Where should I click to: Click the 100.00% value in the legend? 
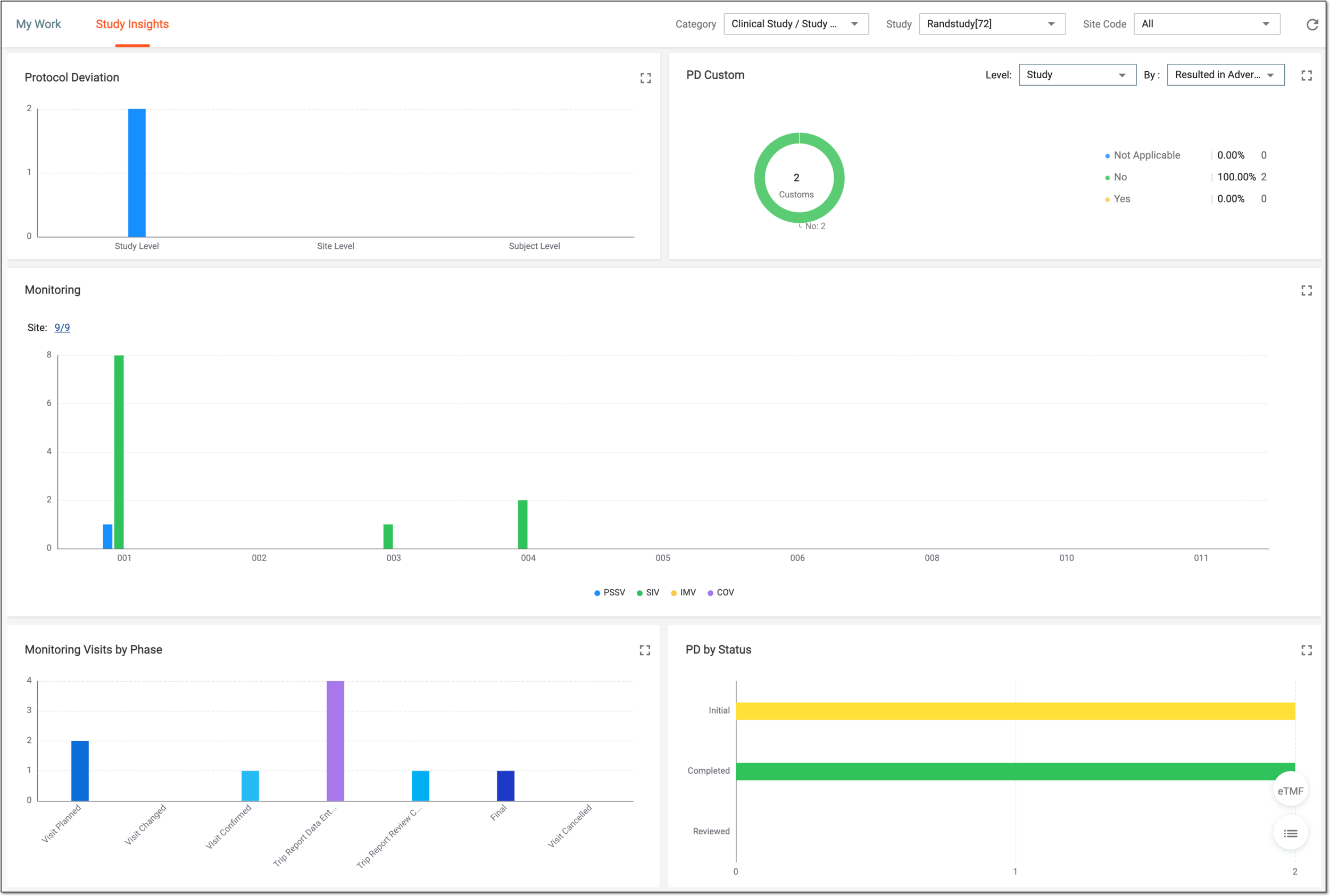[1236, 177]
